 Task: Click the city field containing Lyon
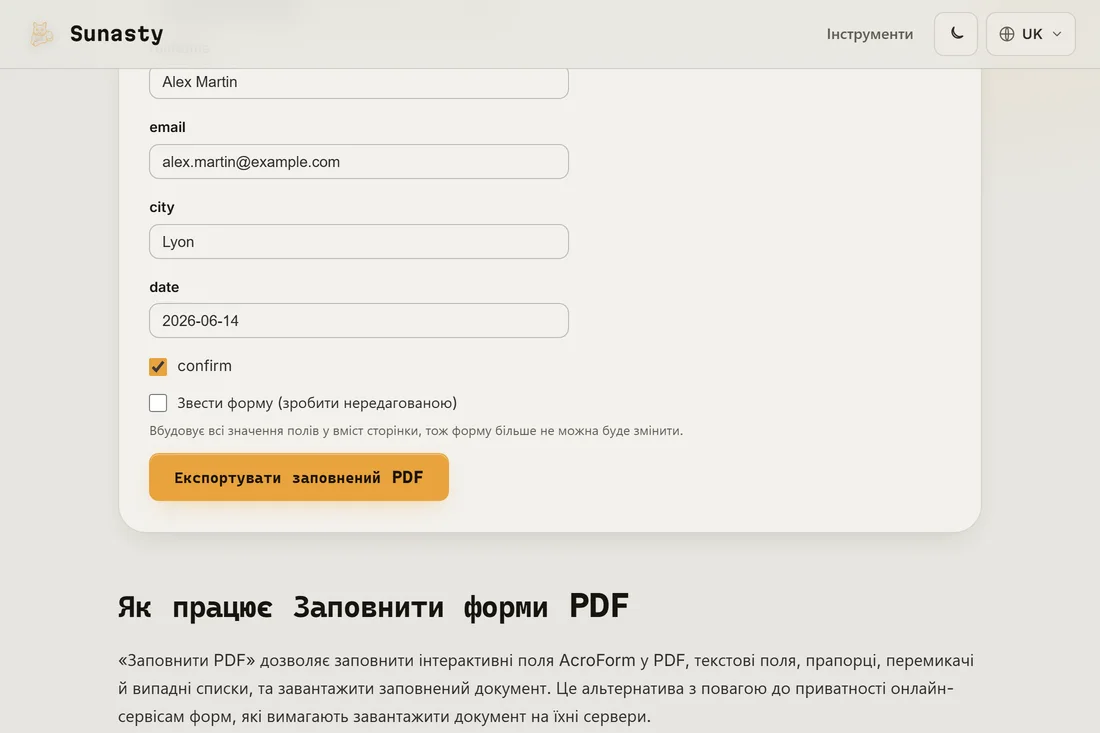click(358, 241)
